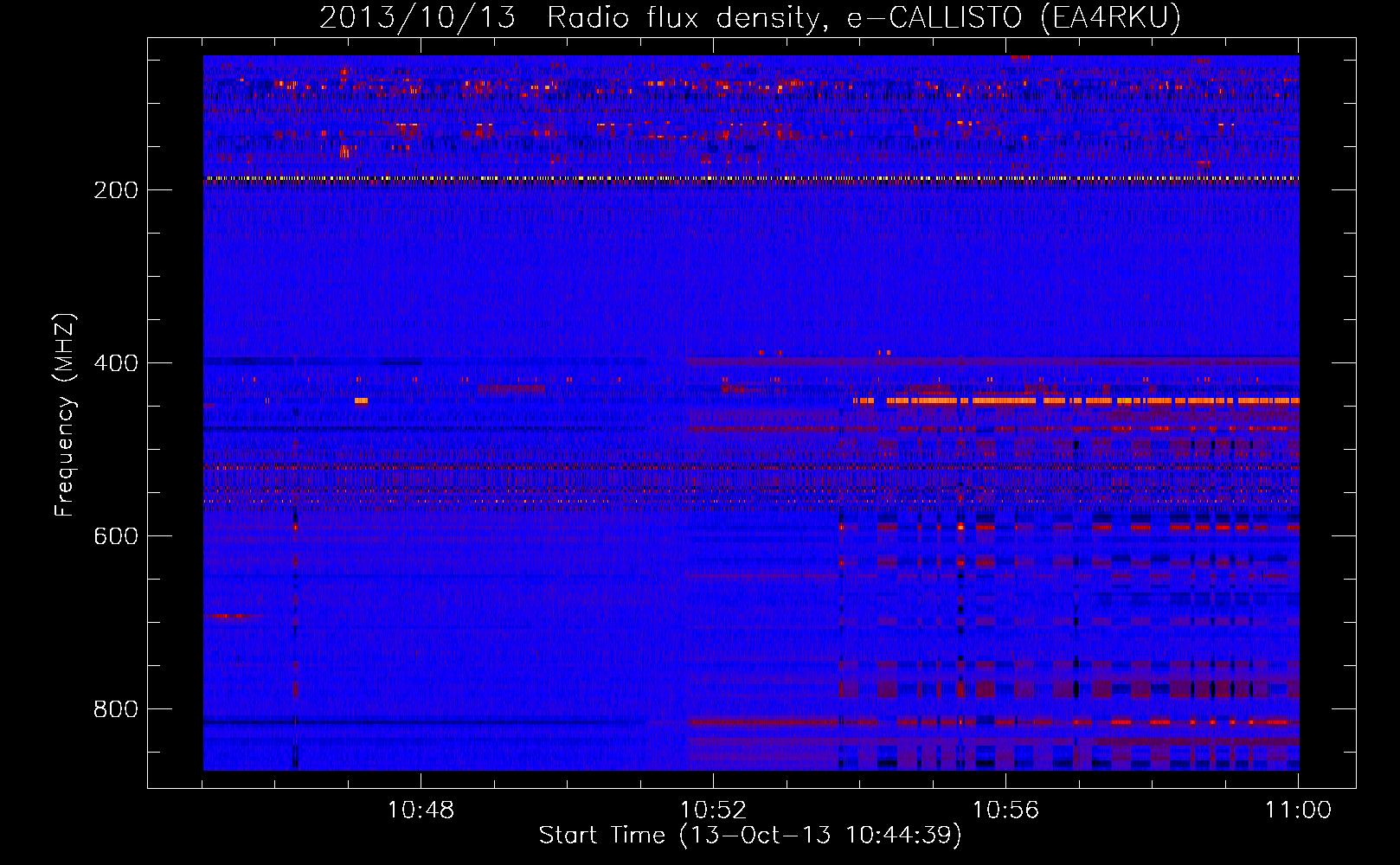The width and height of the screenshot is (1400, 865).
Task: Click the 600 frequency tick label
Action: (116, 536)
